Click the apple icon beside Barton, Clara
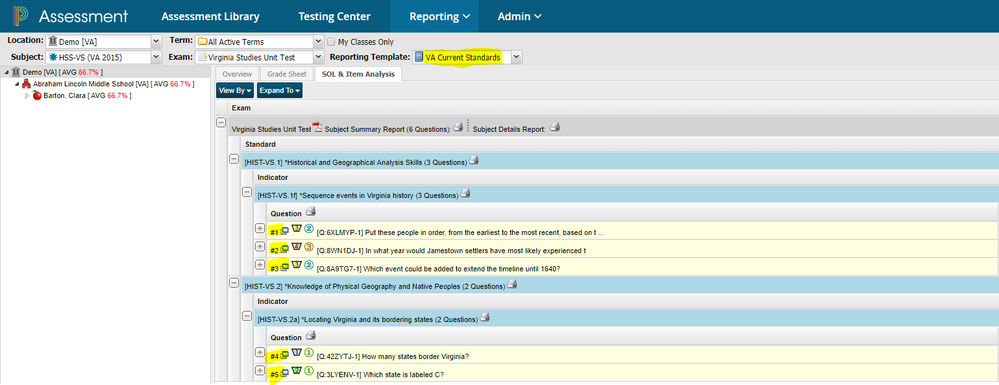Viewport: 999px width, 385px height. [x=37, y=95]
